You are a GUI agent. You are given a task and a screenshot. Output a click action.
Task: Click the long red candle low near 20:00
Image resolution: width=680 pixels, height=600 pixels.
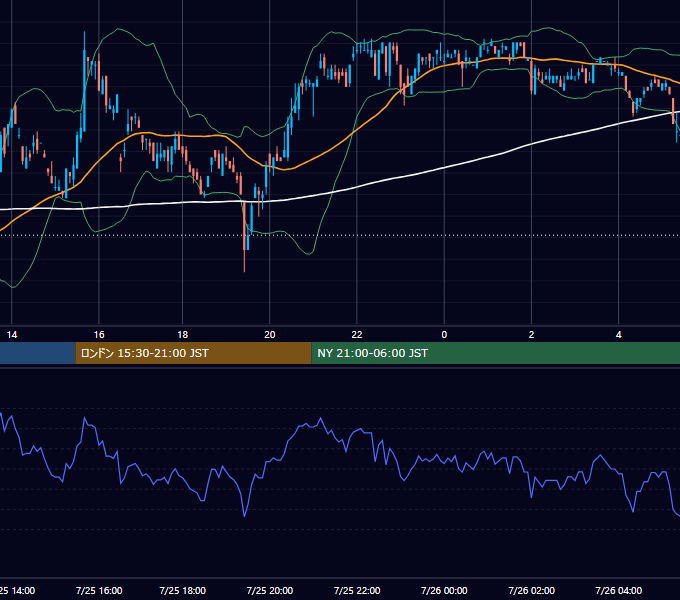244,238
